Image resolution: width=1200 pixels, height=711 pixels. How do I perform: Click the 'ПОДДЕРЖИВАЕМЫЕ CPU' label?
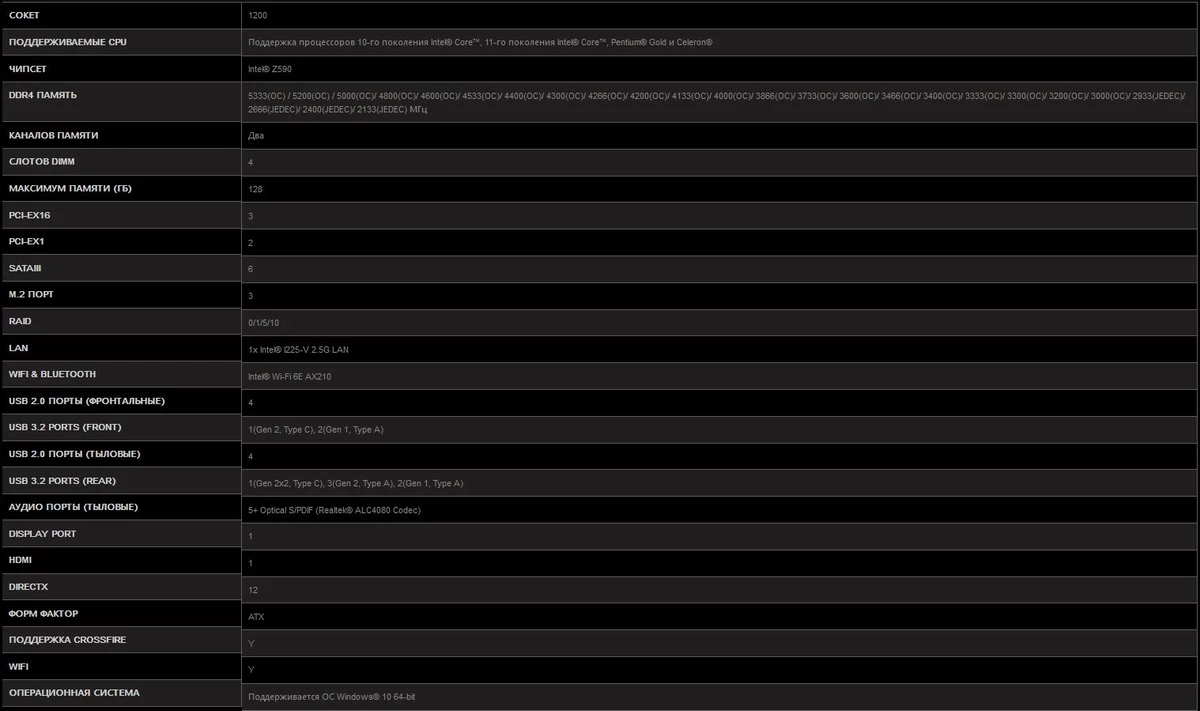67,42
